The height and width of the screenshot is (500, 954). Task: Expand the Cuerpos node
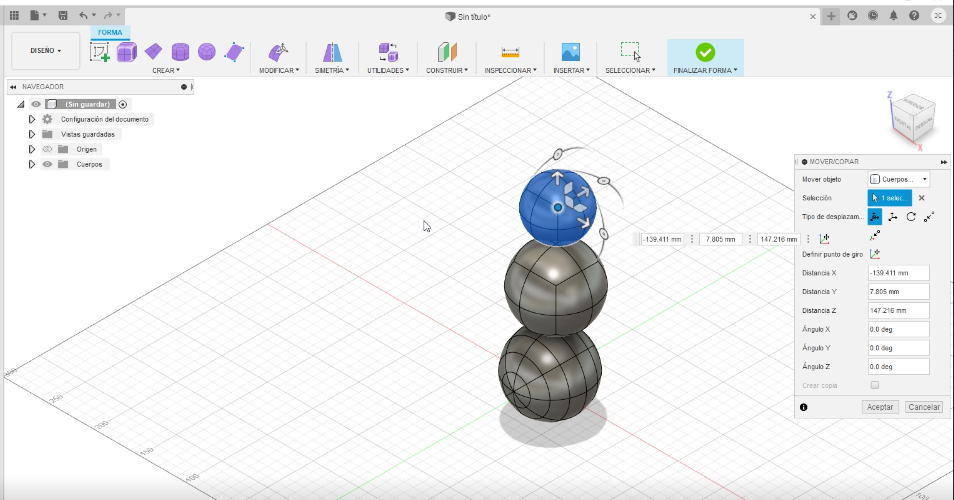[x=32, y=164]
